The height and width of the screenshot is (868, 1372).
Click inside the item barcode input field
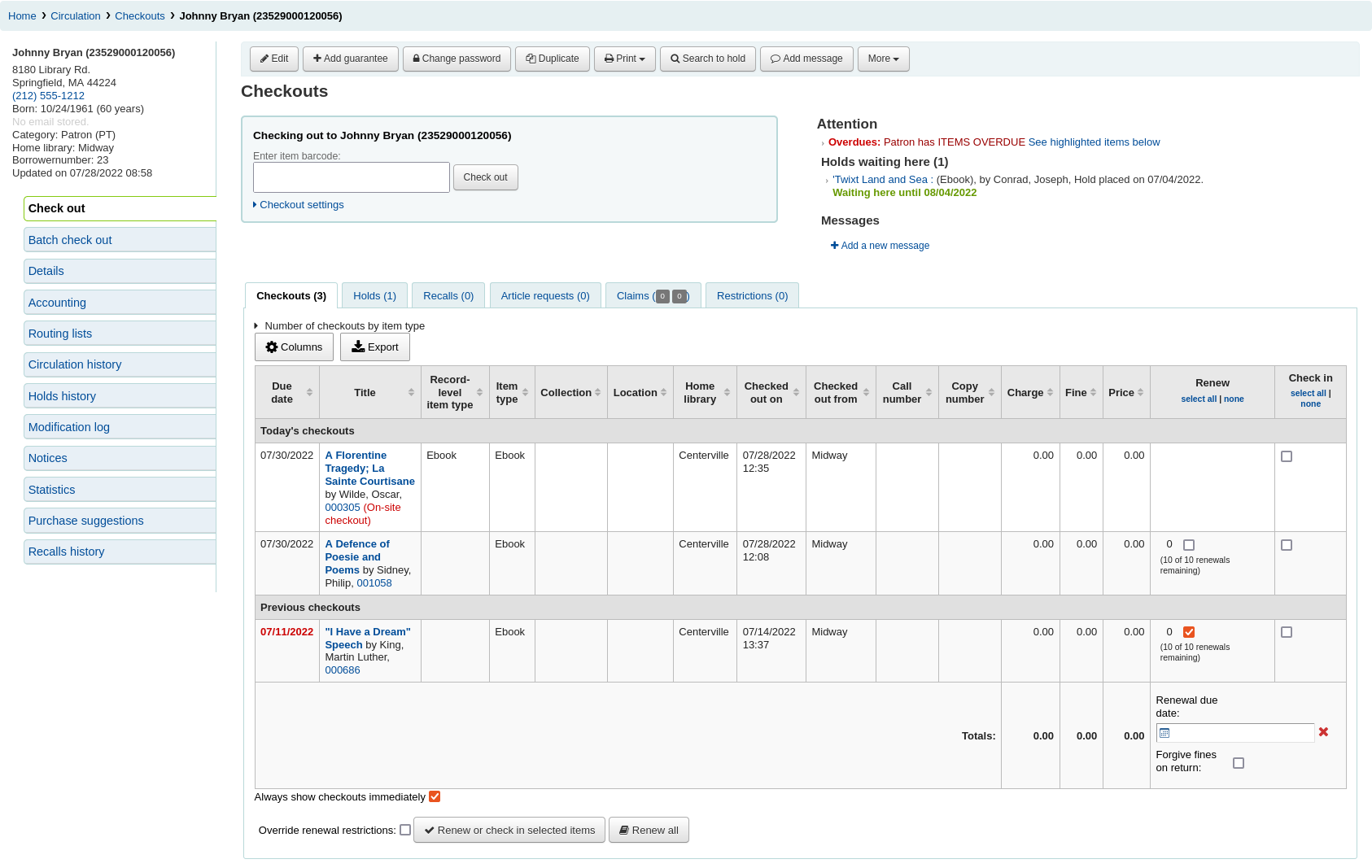[x=351, y=177]
